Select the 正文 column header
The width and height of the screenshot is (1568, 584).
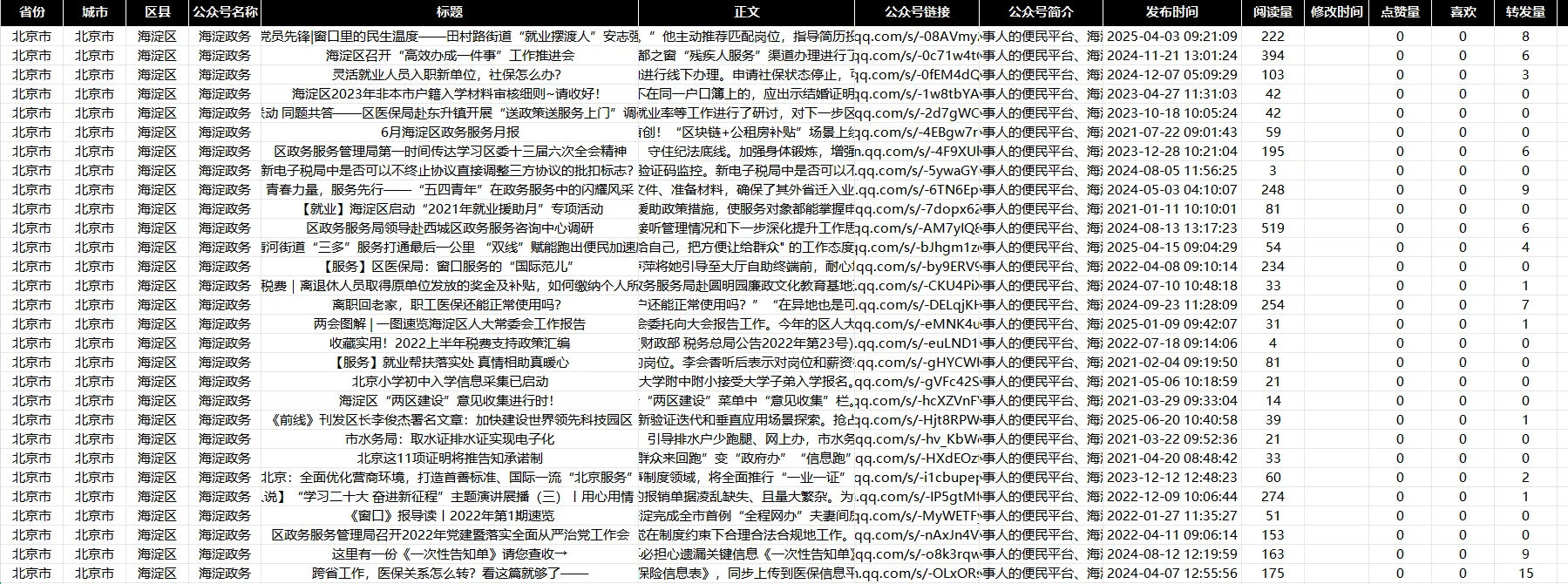click(747, 12)
